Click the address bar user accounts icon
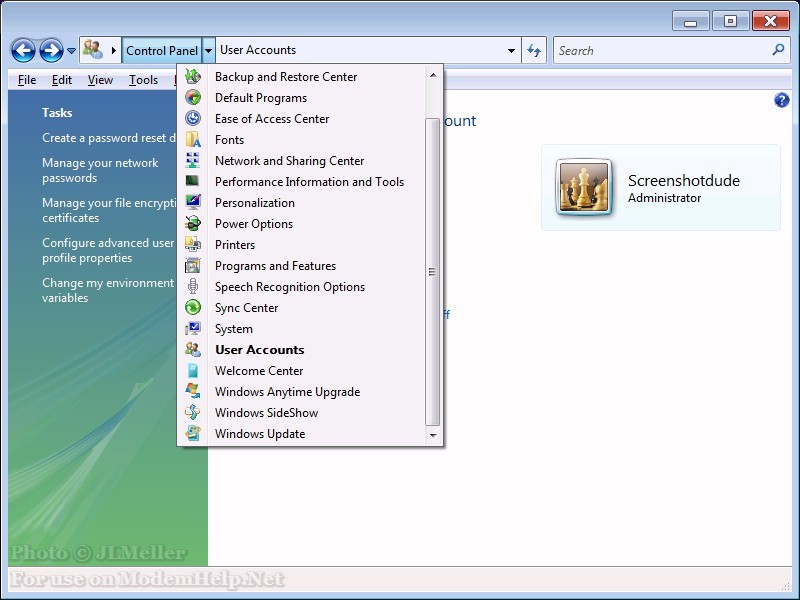The image size is (800, 600). coord(93,49)
